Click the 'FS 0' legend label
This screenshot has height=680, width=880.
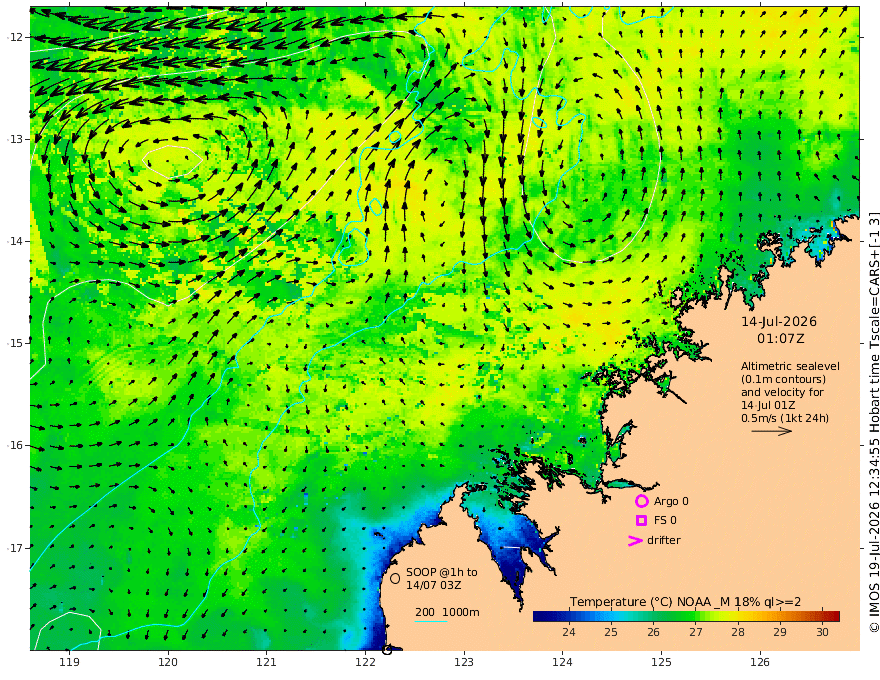(x=665, y=520)
